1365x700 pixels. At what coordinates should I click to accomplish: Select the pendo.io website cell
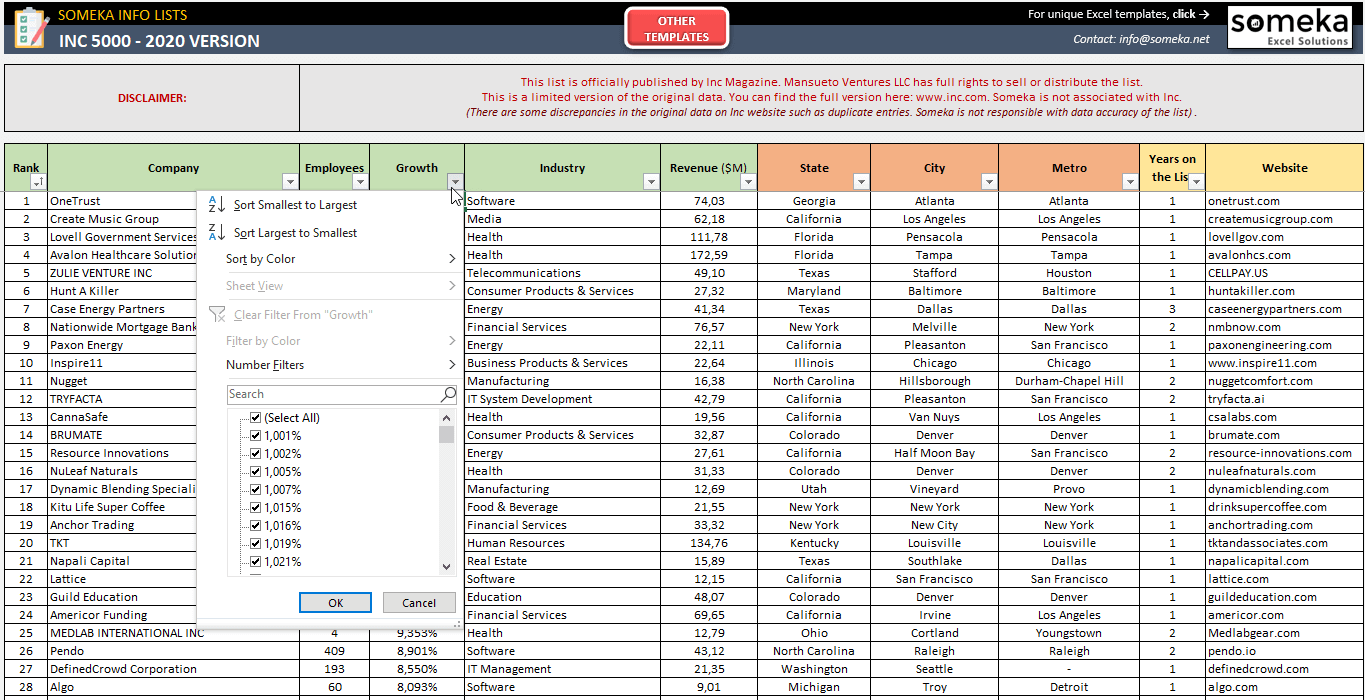click(1284, 651)
